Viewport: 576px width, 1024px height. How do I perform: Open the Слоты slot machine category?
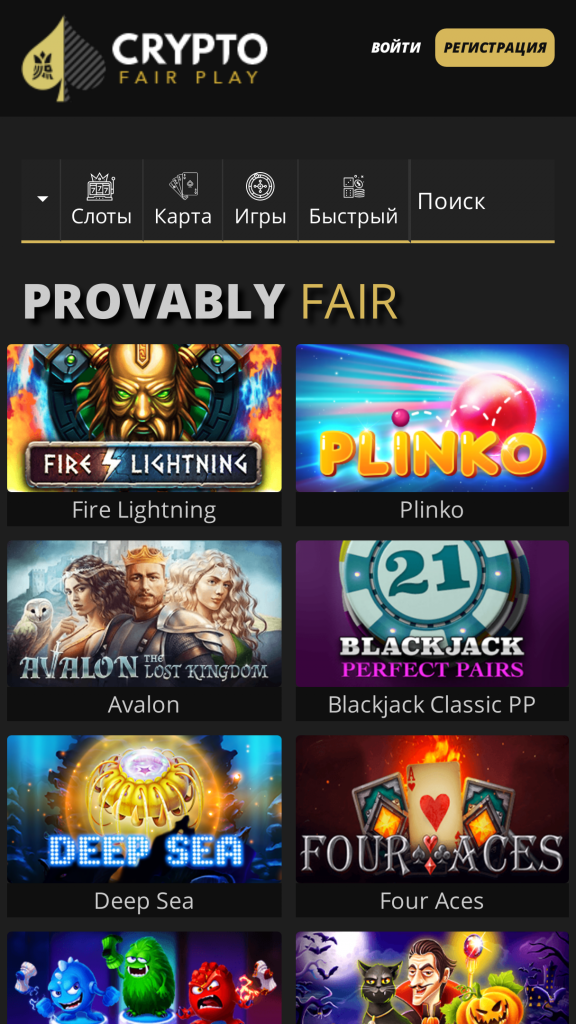101,200
